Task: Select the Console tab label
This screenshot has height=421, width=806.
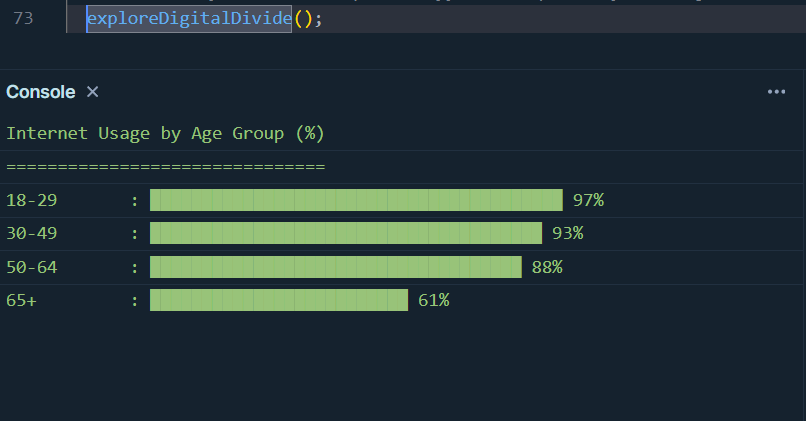Action: pos(41,92)
